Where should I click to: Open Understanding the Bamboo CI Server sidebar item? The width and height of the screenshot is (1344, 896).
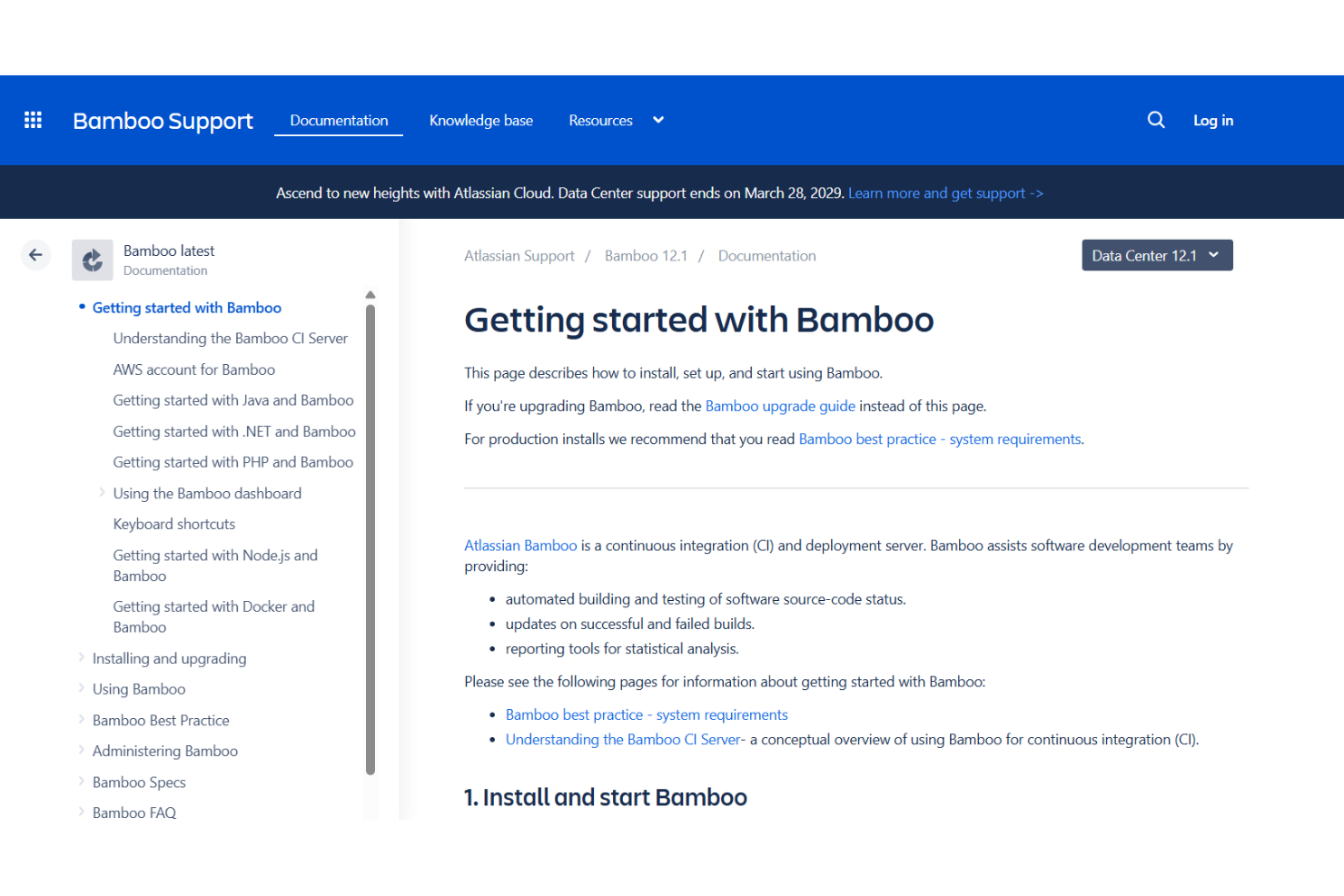click(231, 339)
